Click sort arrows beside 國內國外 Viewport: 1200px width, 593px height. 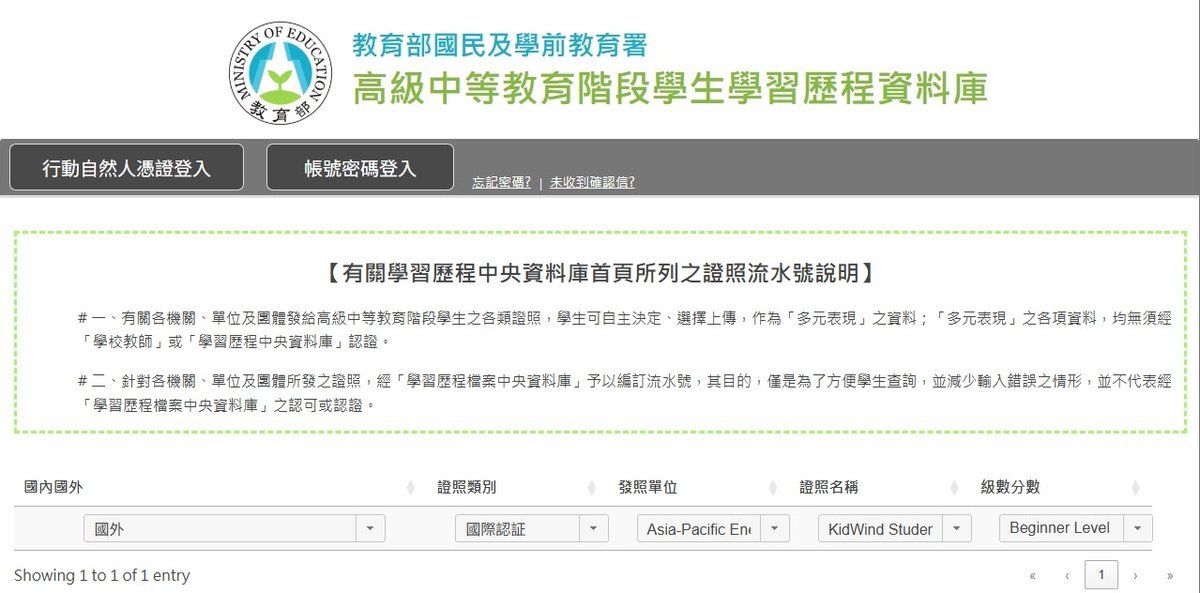[410, 488]
